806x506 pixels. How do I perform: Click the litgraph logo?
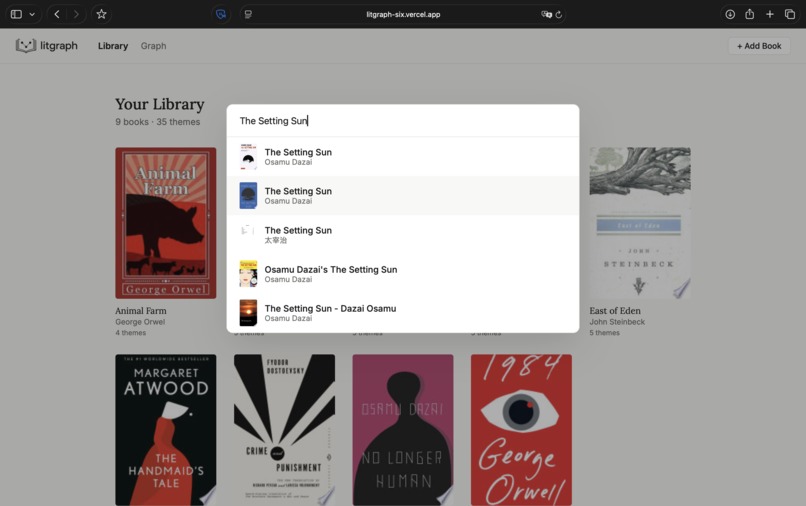[x=47, y=46]
